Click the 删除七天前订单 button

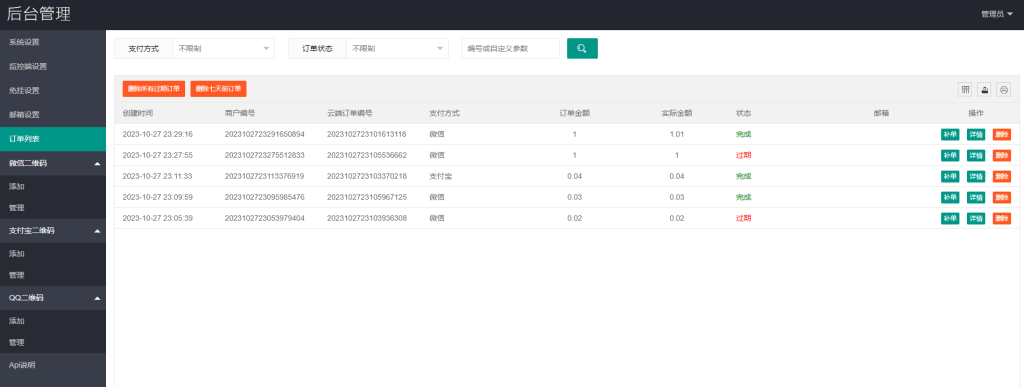218,89
